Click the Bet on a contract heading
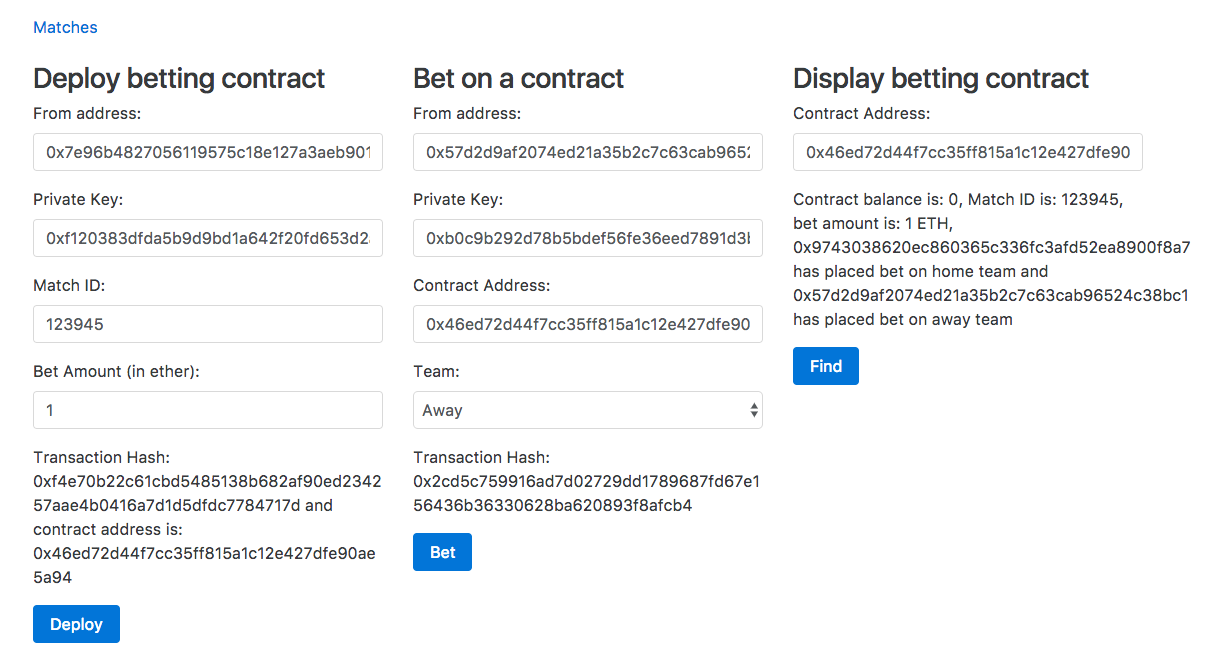Screen dimensions: 1220x658 tap(518, 78)
